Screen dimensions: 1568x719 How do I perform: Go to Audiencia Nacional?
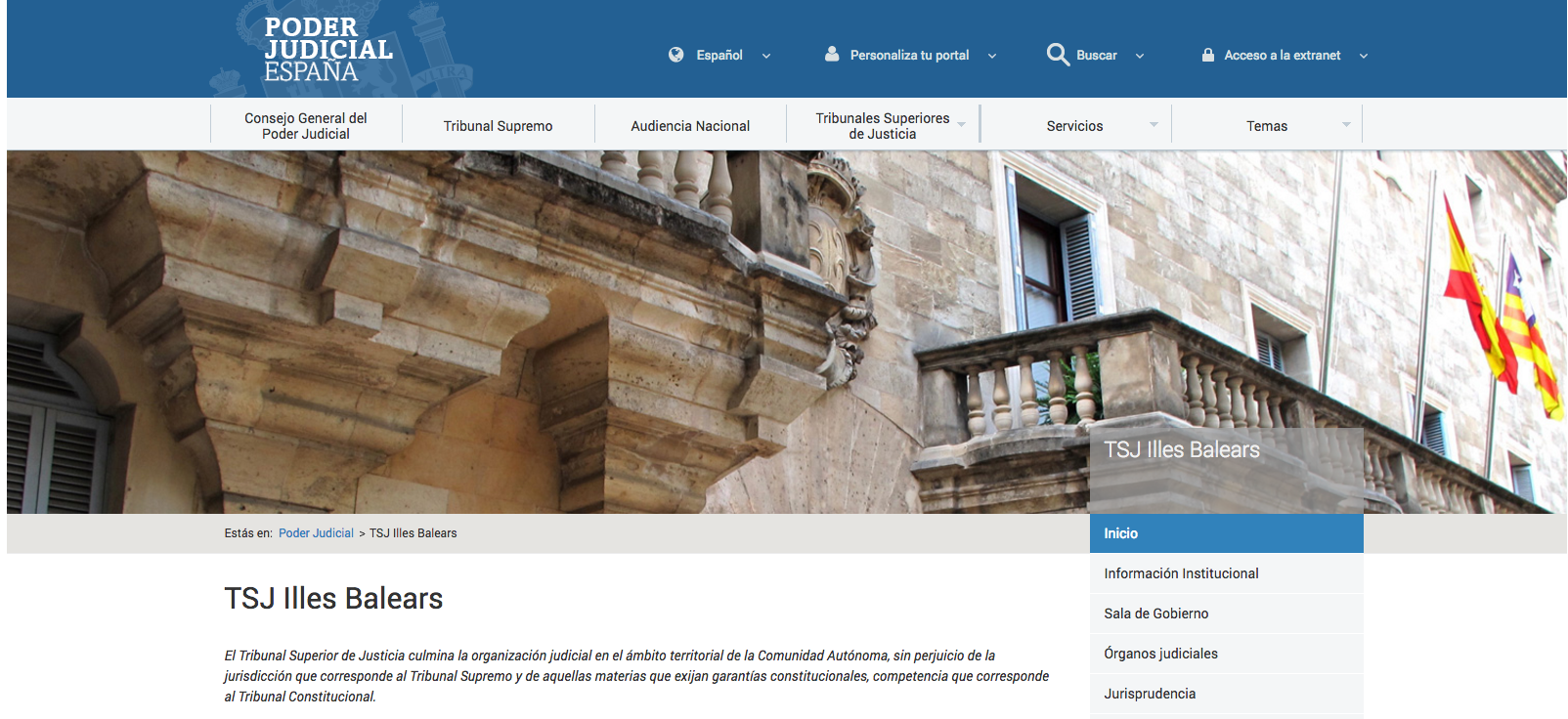pos(690,125)
